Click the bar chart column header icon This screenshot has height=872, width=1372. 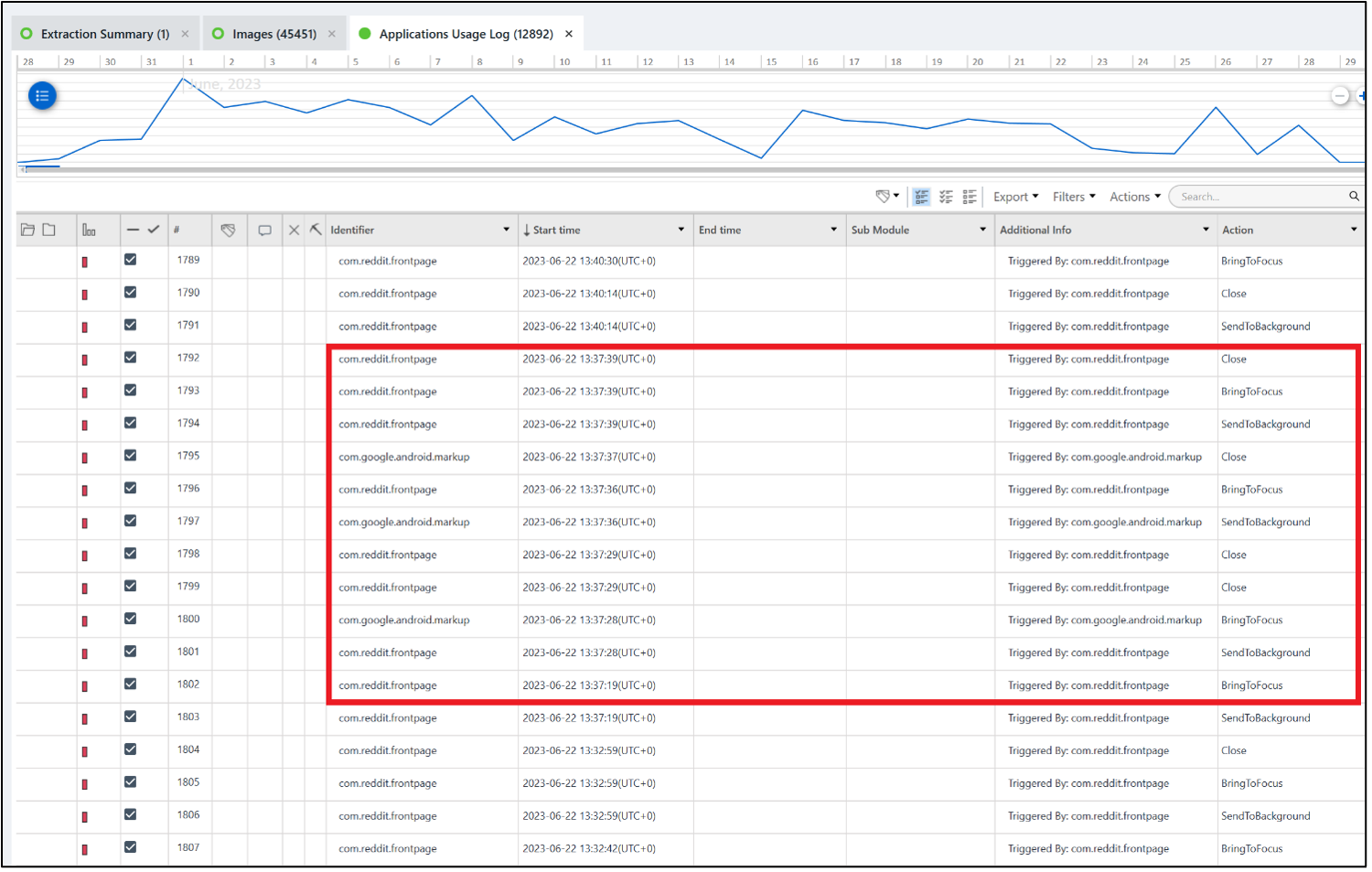pos(89,231)
